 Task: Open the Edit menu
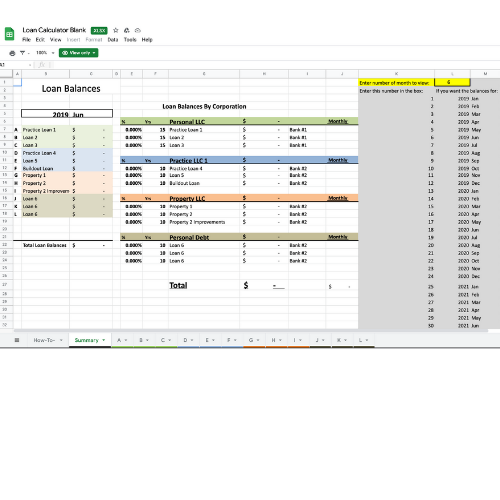(x=40, y=40)
